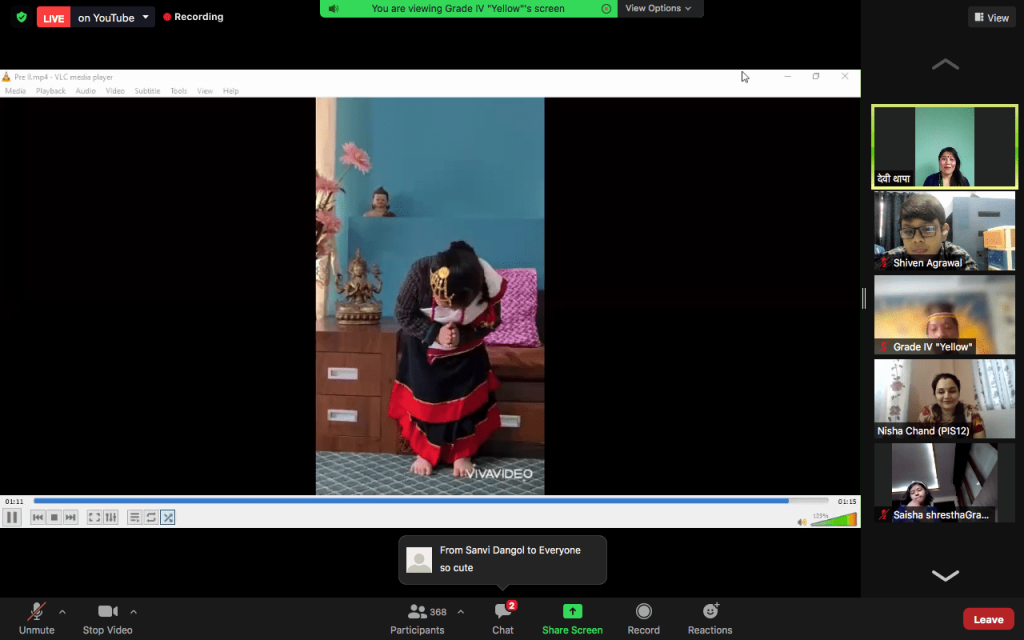
Task: Open the LIVE on YouTube dropdown
Action: coord(147,17)
